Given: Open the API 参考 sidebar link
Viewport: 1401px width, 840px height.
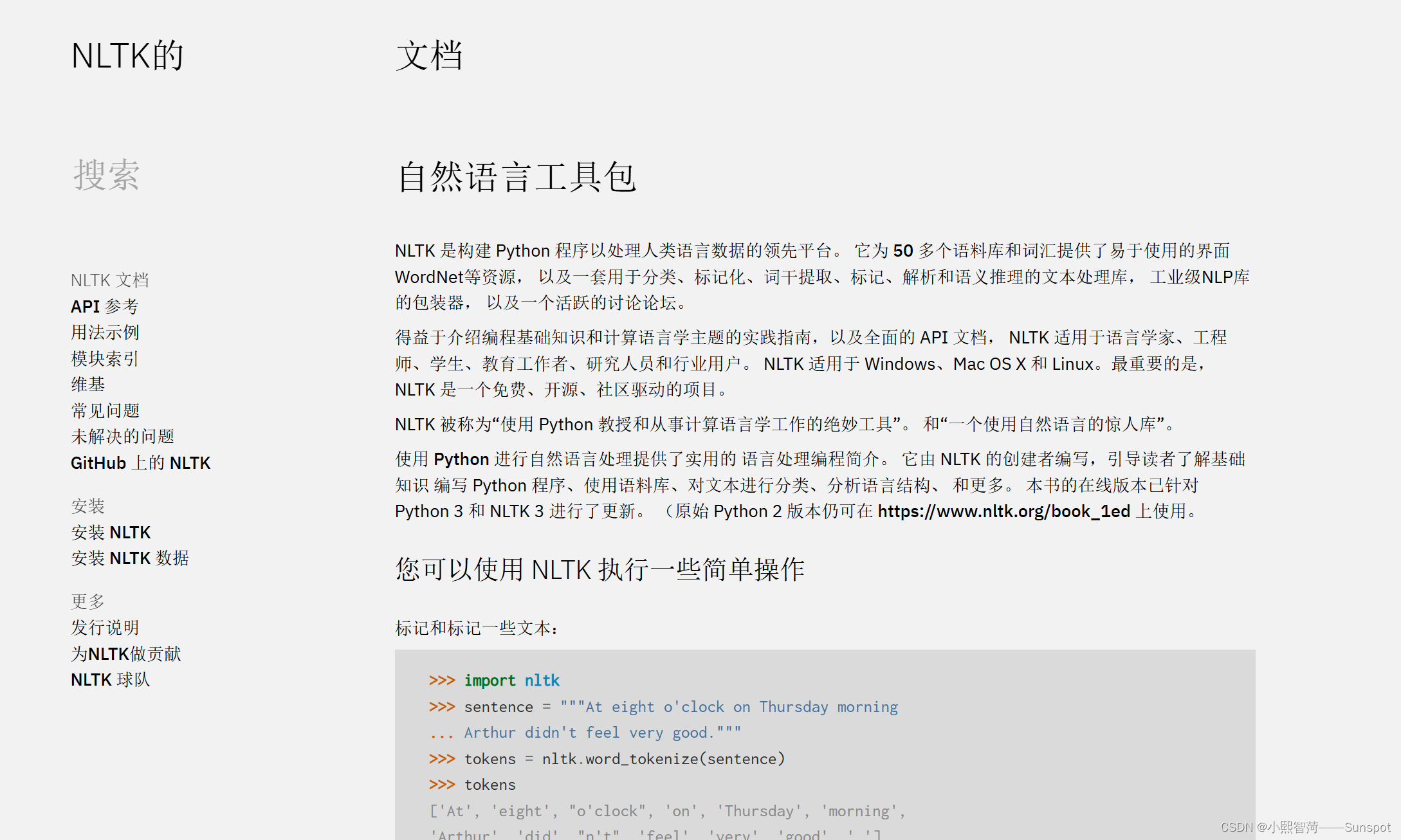Looking at the screenshot, I should pyautogui.click(x=104, y=306).
